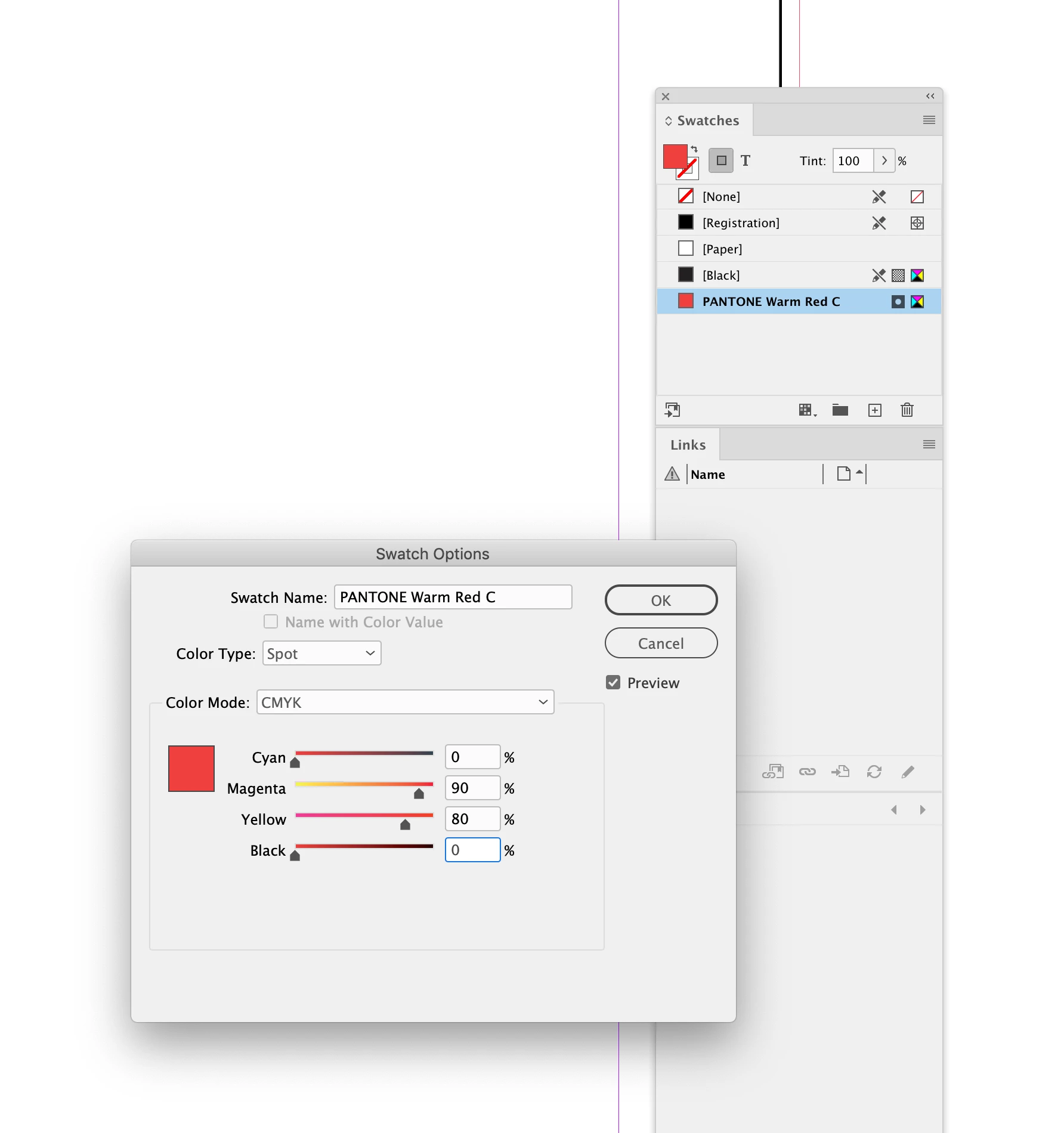
Task: Select the [None] swatch
Action: 799,196
